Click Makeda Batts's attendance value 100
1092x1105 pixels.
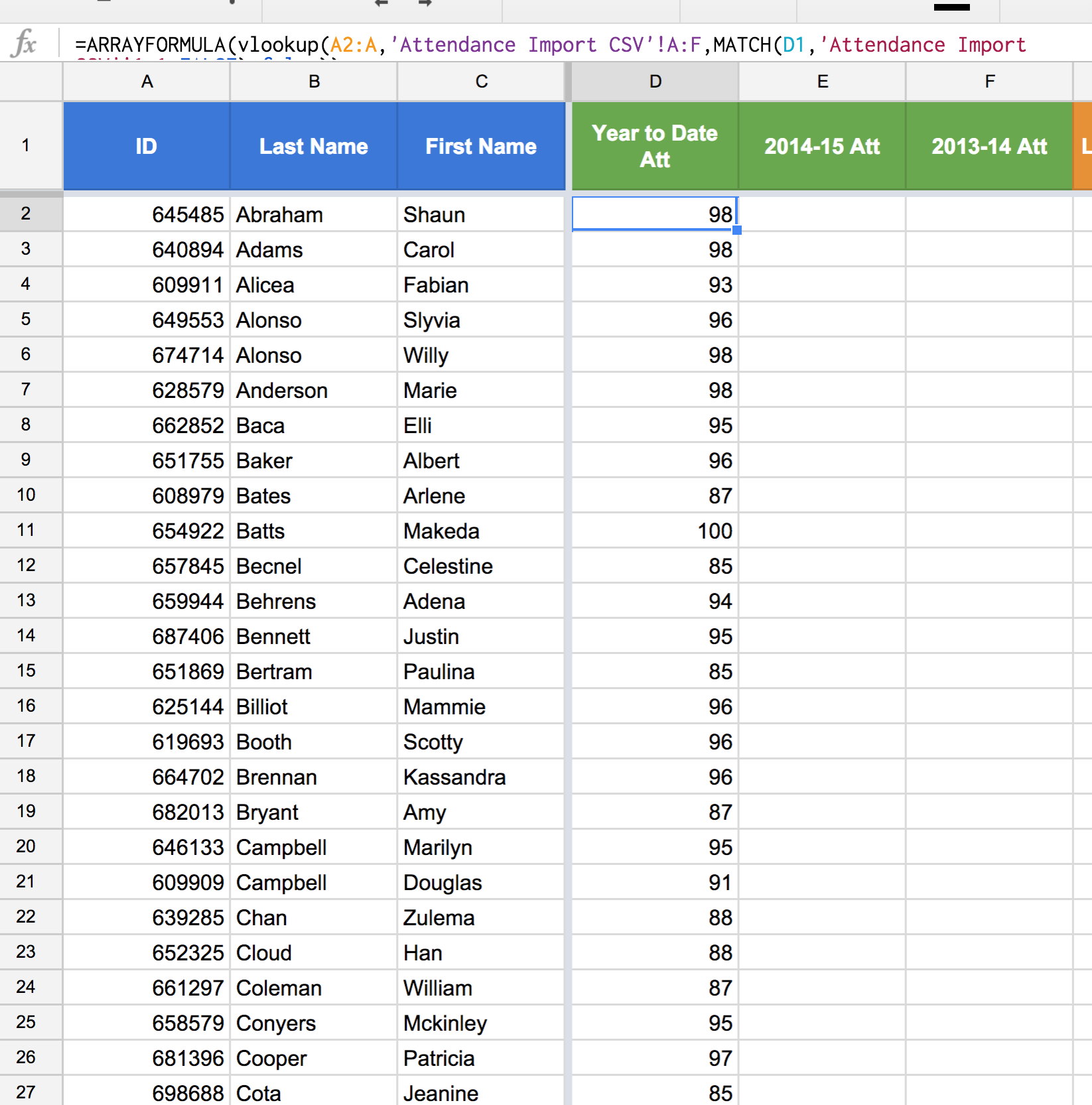[655, 531]
